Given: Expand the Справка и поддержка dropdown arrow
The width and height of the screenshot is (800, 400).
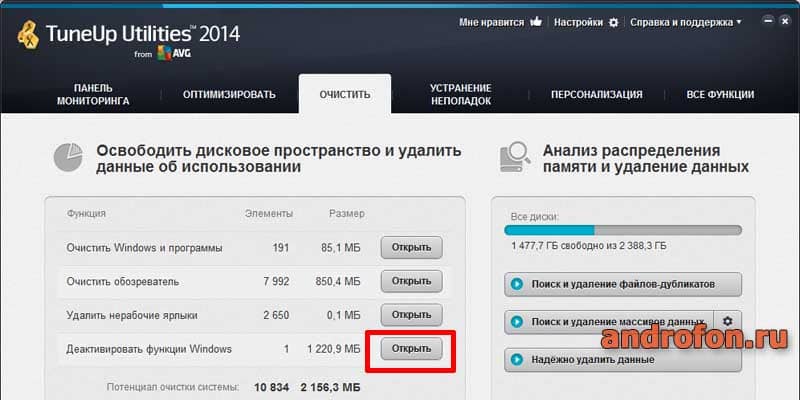Looking at the screenshot, I should click(x=738, y=22).
